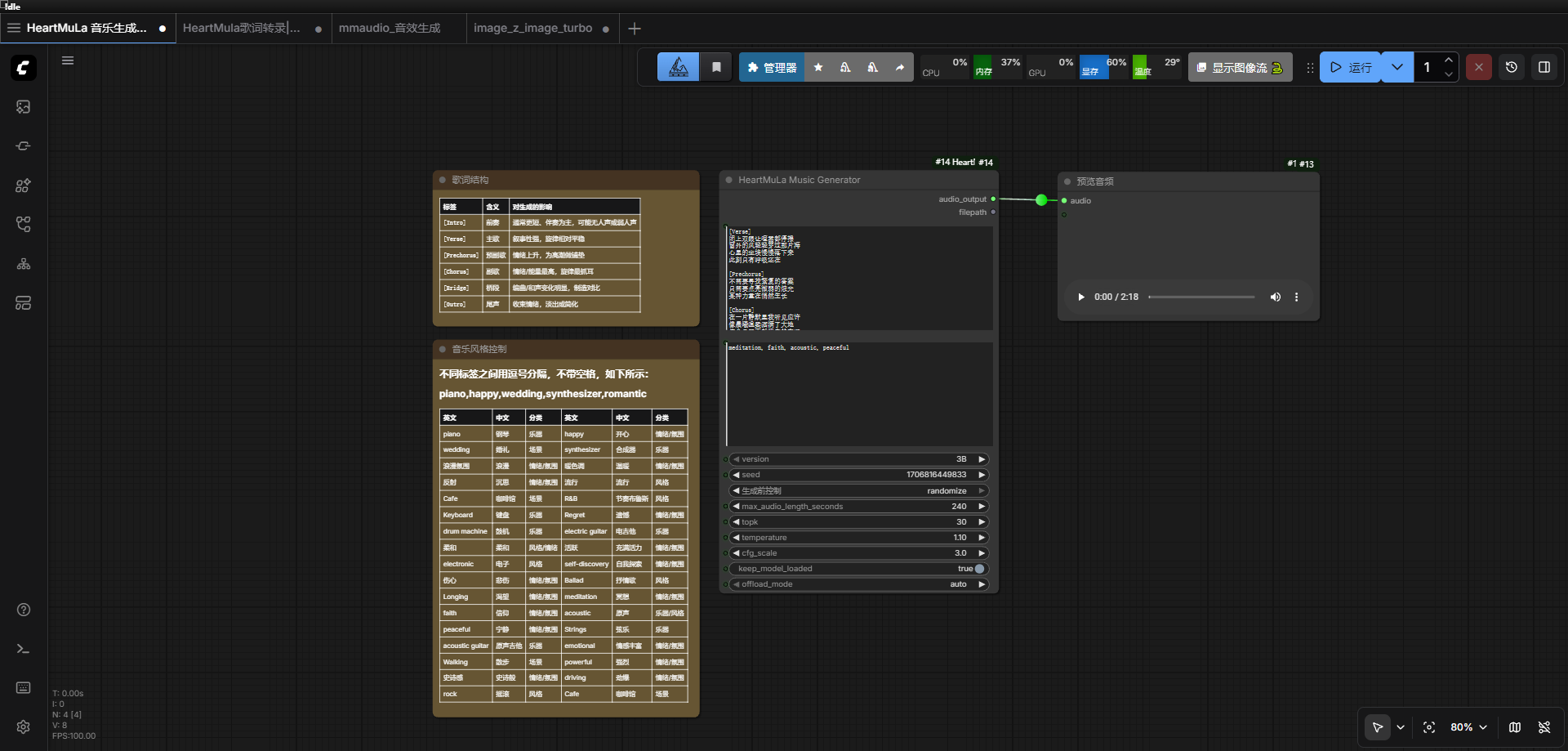Open the 管理器 manager button
Viewport: 1568px width, 751px height.
(772, 68)
